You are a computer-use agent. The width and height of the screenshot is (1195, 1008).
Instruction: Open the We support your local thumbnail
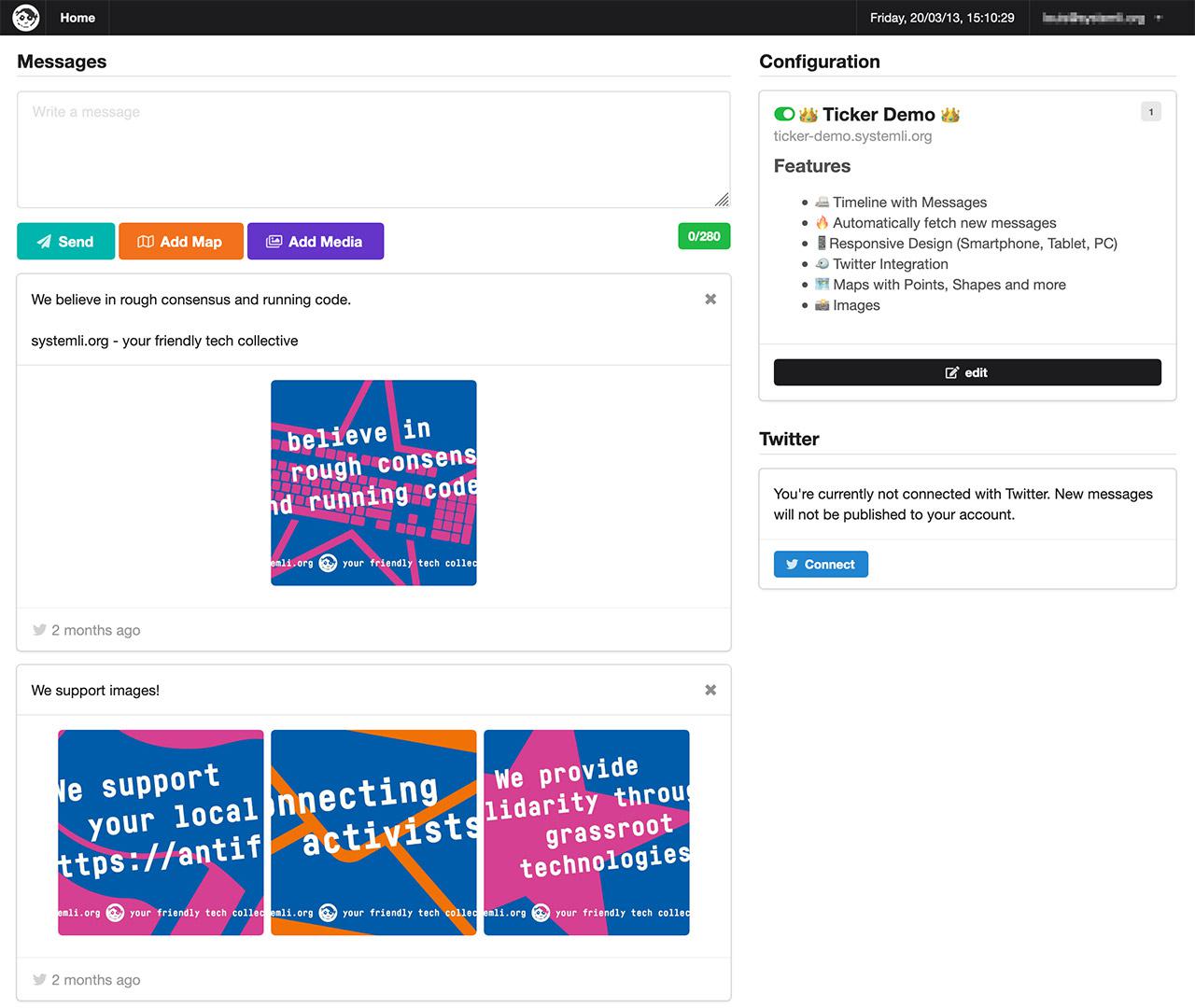click(x=161, y=833)
